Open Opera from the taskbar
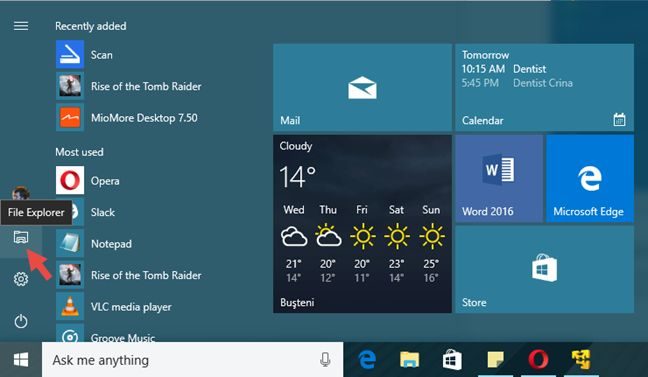 click(x=538, y=360)
